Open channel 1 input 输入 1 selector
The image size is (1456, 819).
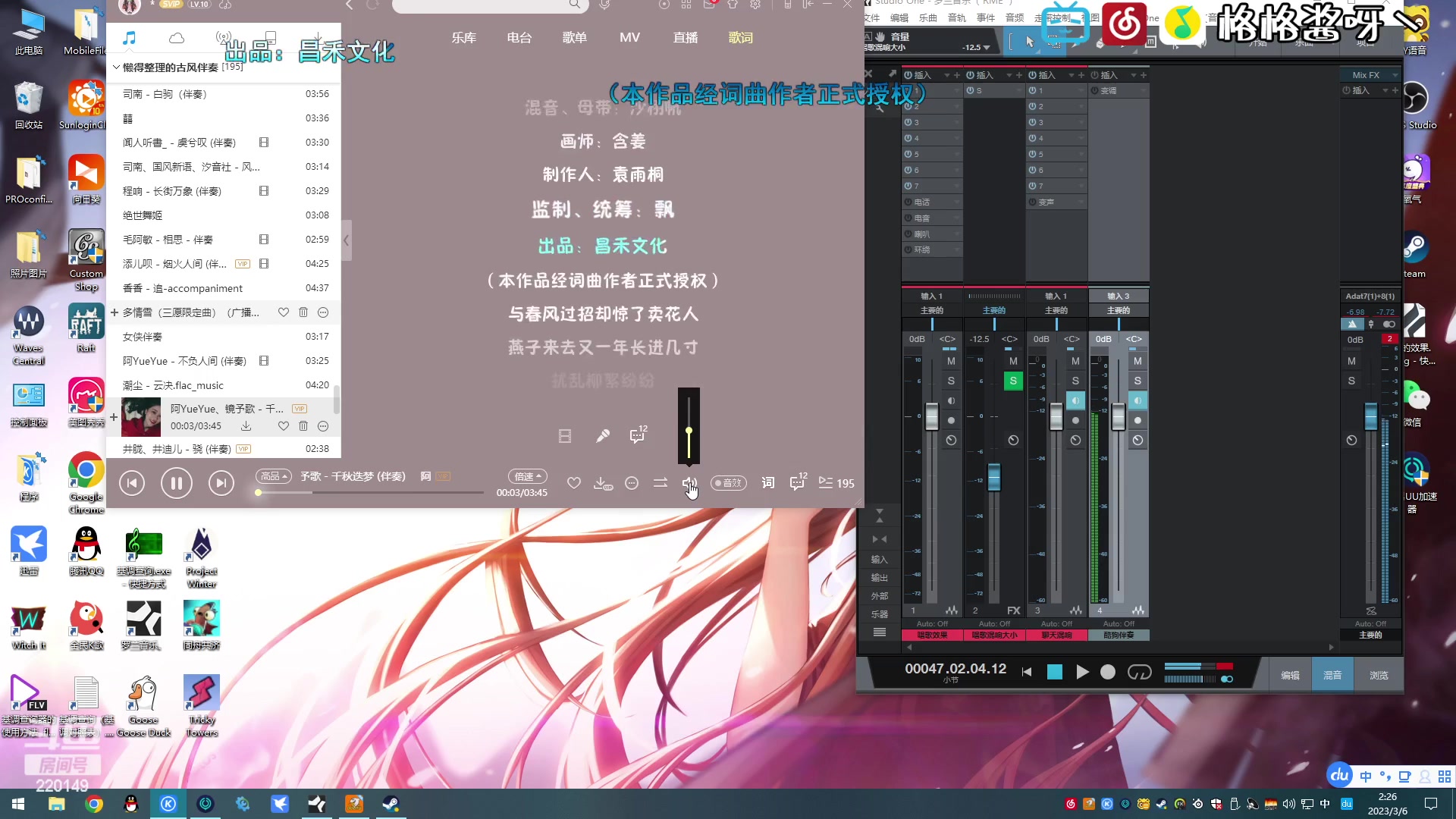point(931,297)
